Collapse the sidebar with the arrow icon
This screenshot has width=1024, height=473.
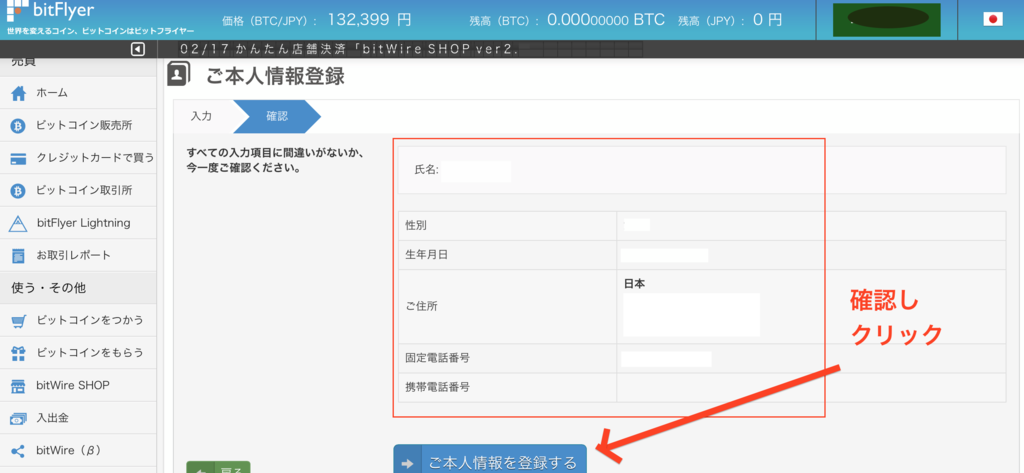(x=138, y=49)
